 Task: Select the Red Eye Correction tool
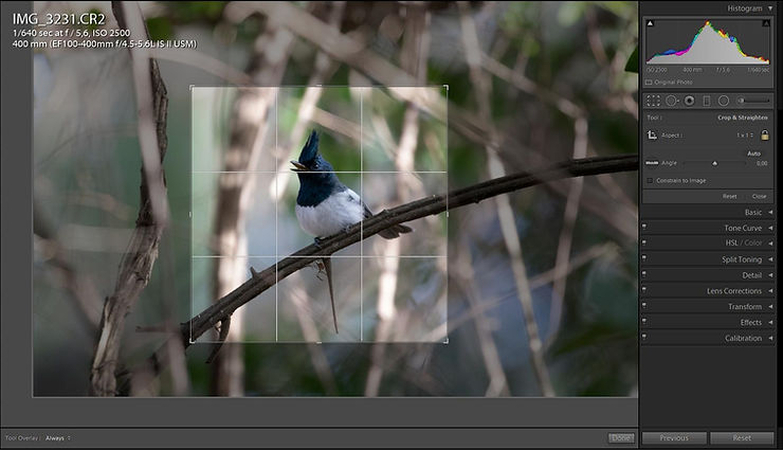(x=689, y=101)
